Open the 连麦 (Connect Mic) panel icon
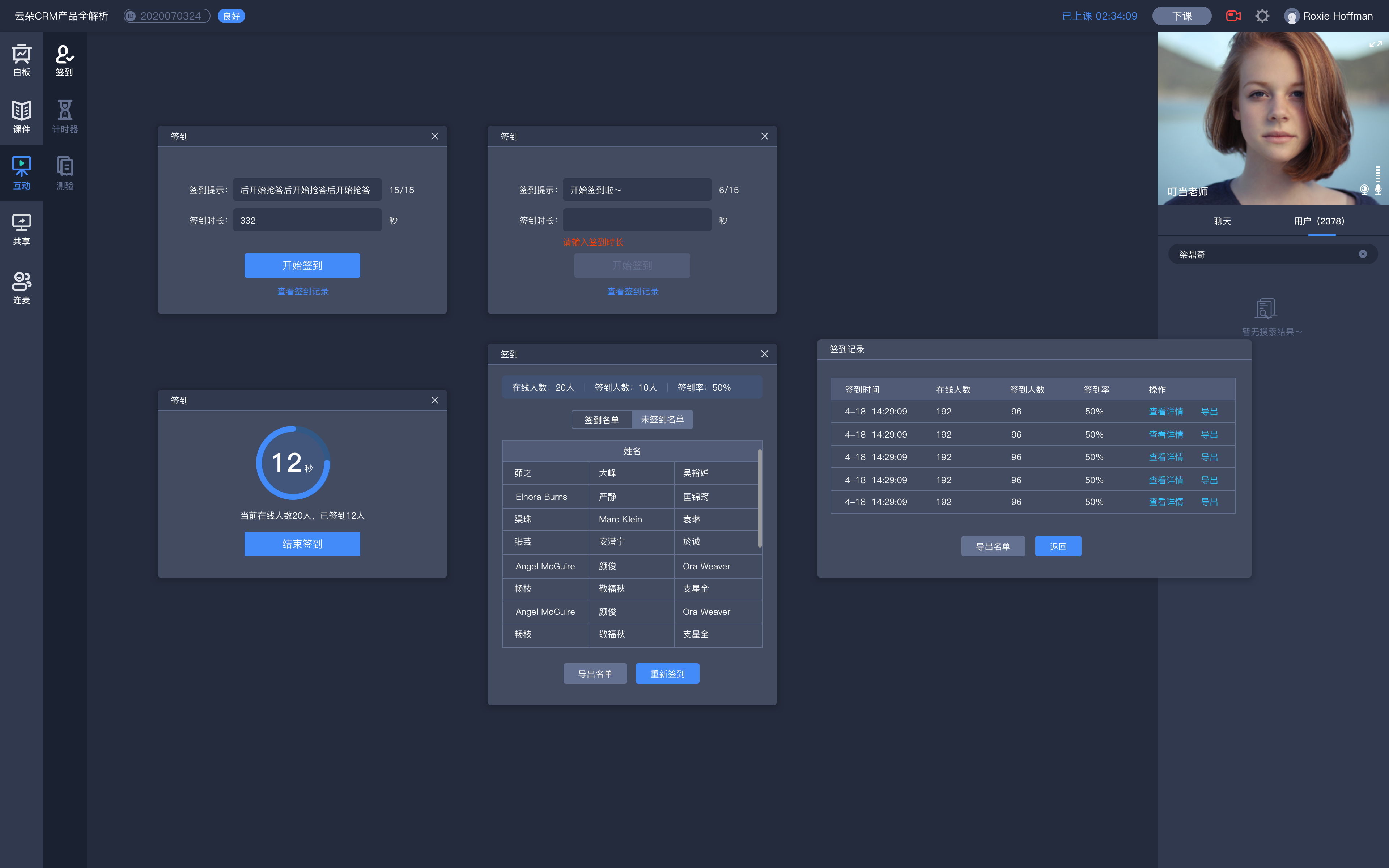This screenshot has height=868, width=1389. pyautogui.click(x=22, y=285)
